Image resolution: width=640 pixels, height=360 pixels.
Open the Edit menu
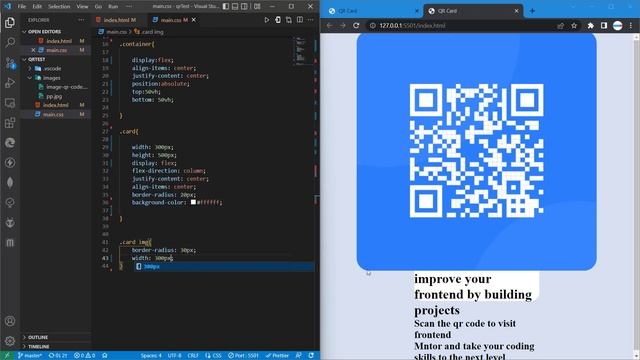tap(37, 7)
